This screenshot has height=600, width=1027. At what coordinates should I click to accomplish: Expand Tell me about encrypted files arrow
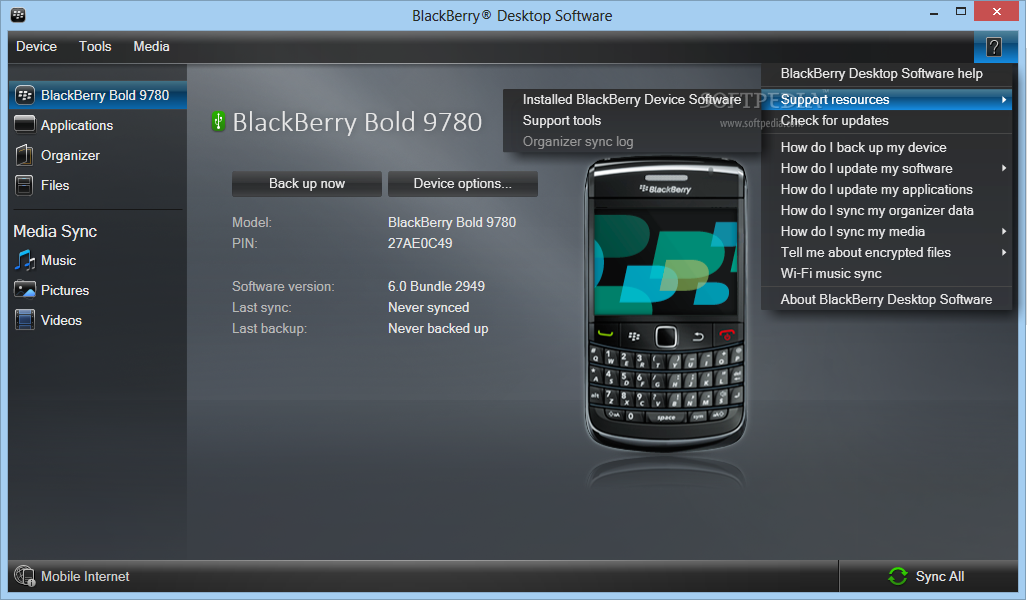point(1003,252)
